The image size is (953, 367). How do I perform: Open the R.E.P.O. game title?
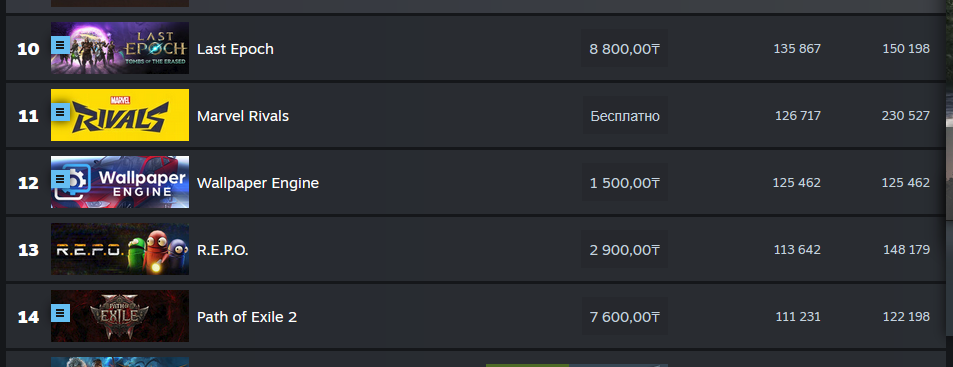coord(222,250)
